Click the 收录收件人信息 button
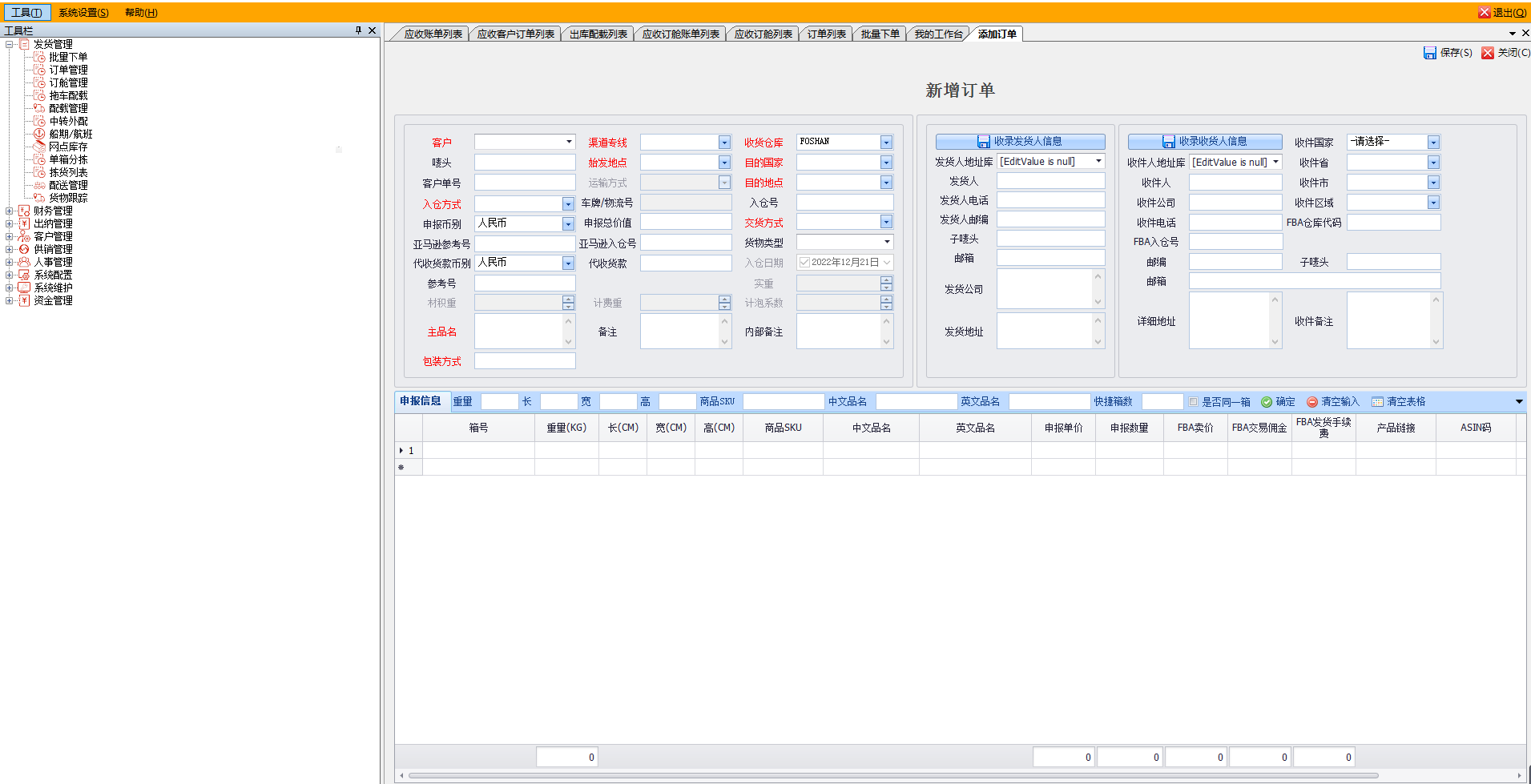This screenshot has width=1531, height=784. pyautogui.click(x=1205, y=142)
